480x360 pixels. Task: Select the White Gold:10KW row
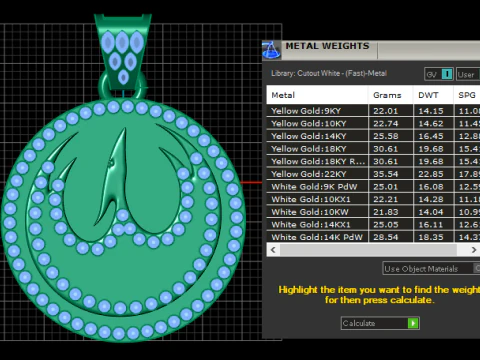[373, 212]
